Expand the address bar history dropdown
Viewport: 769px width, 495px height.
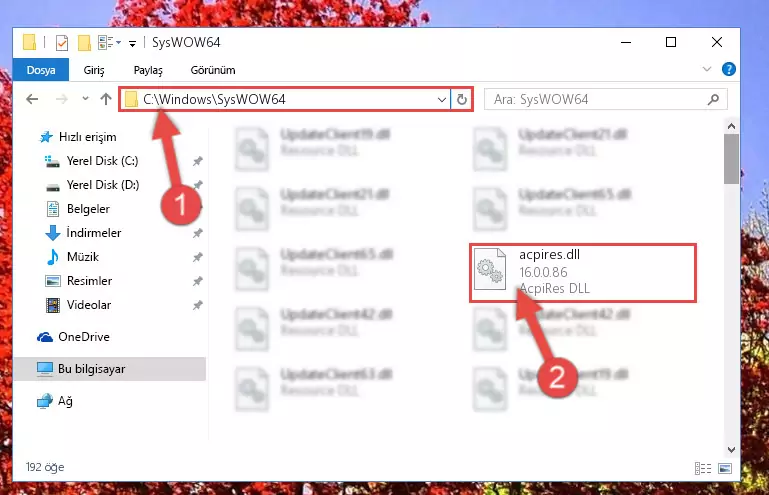[x=441, y=100]
